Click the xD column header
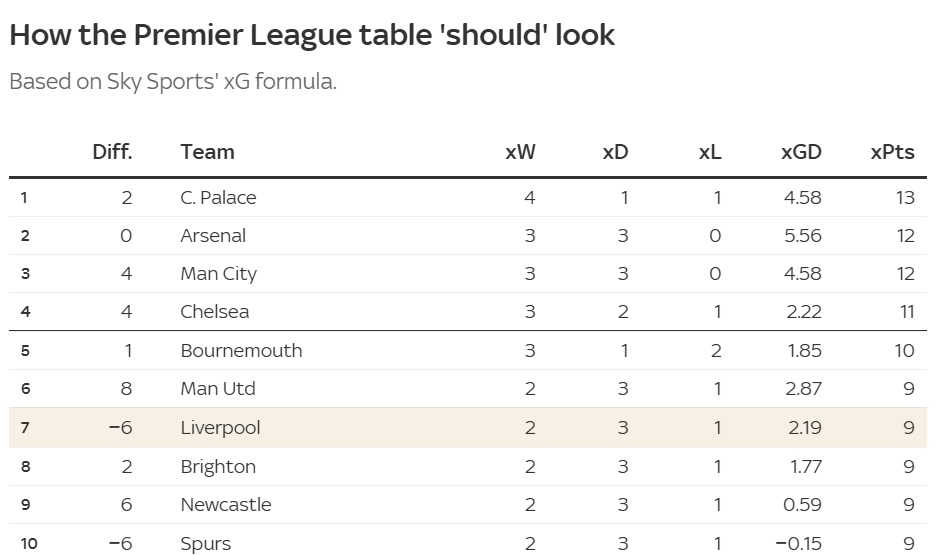Image resolution: width=941 pixels, height=555 pixels. coord(615,152)
